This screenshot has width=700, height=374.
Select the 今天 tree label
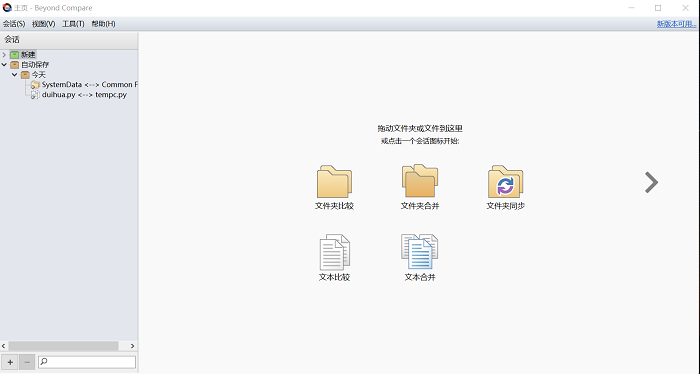coord(38,75)
